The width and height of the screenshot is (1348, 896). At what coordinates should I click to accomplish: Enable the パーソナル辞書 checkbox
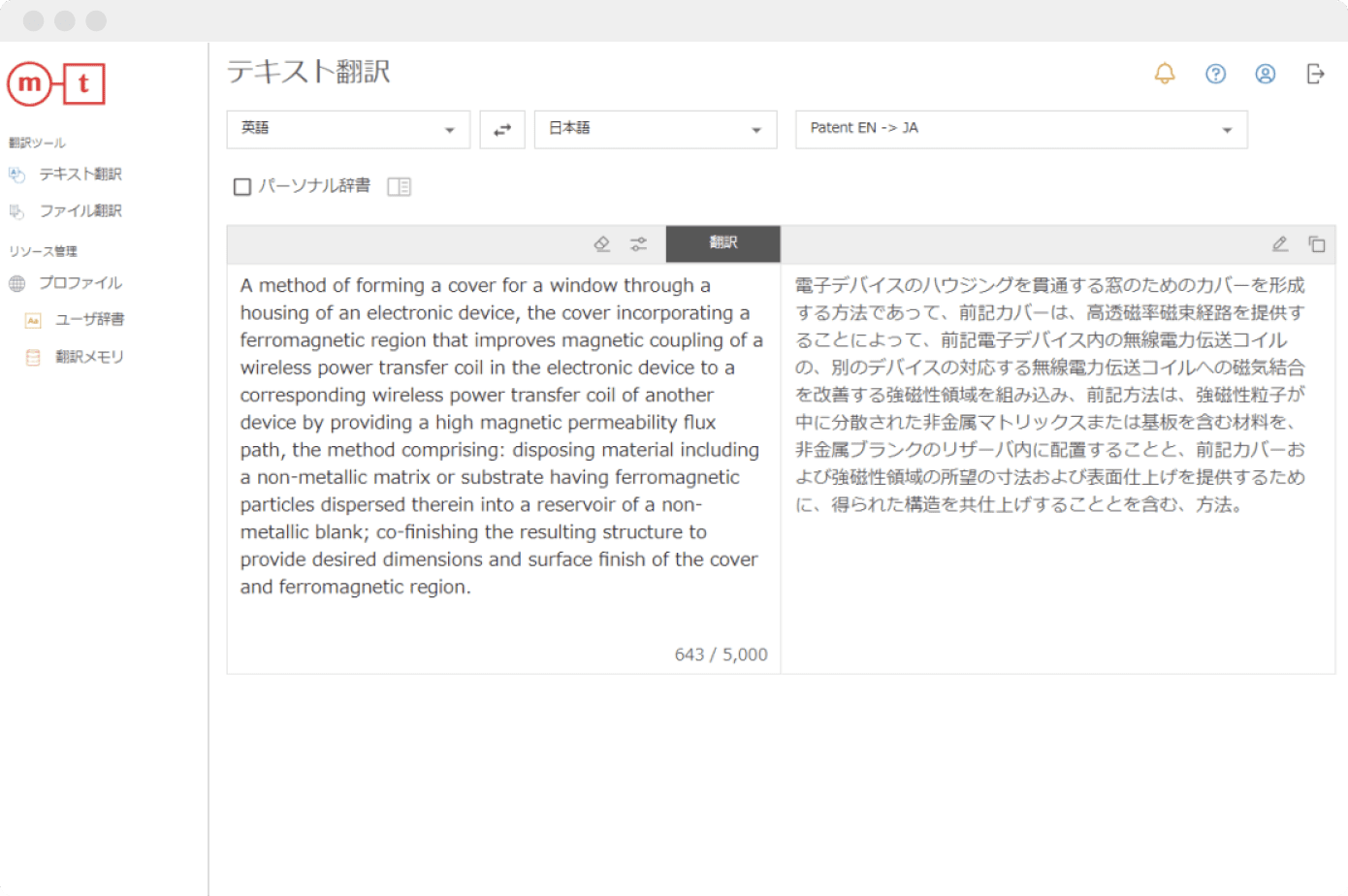tap(242, 186)
